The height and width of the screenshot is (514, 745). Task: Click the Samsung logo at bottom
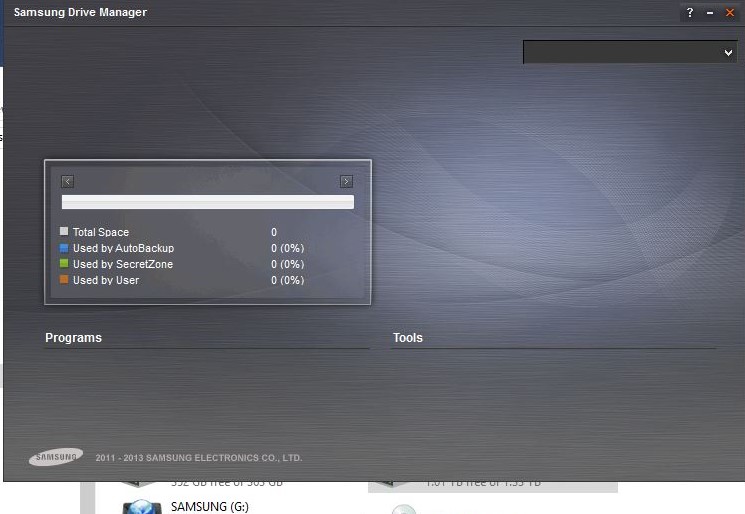click(56, 457)
